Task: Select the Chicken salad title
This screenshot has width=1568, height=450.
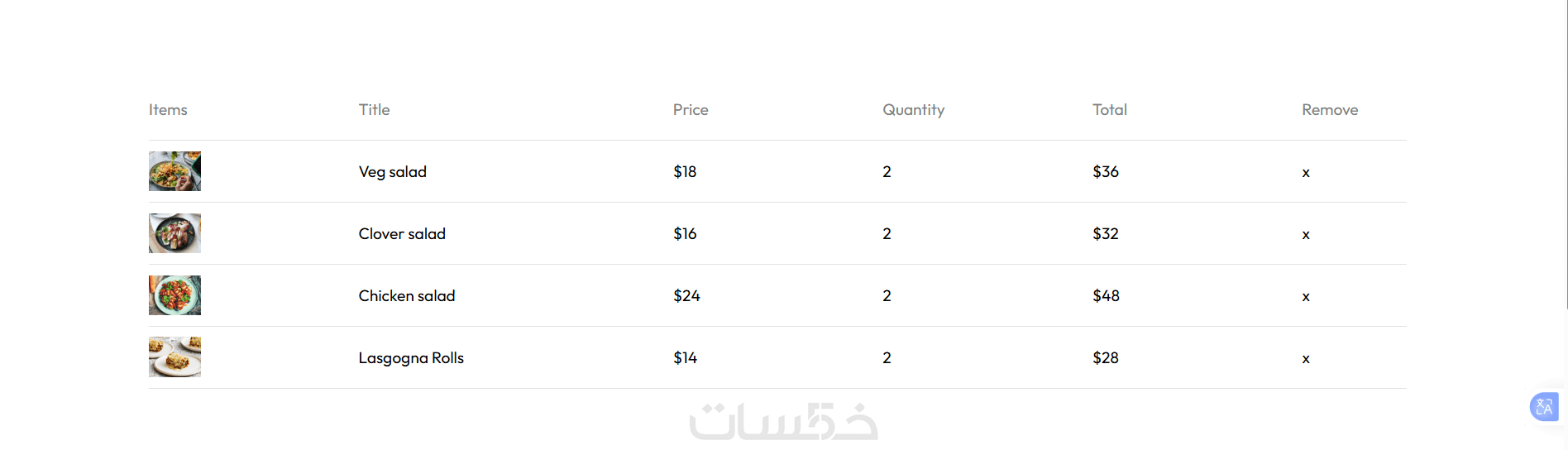Action: click(x=407, y=296)
